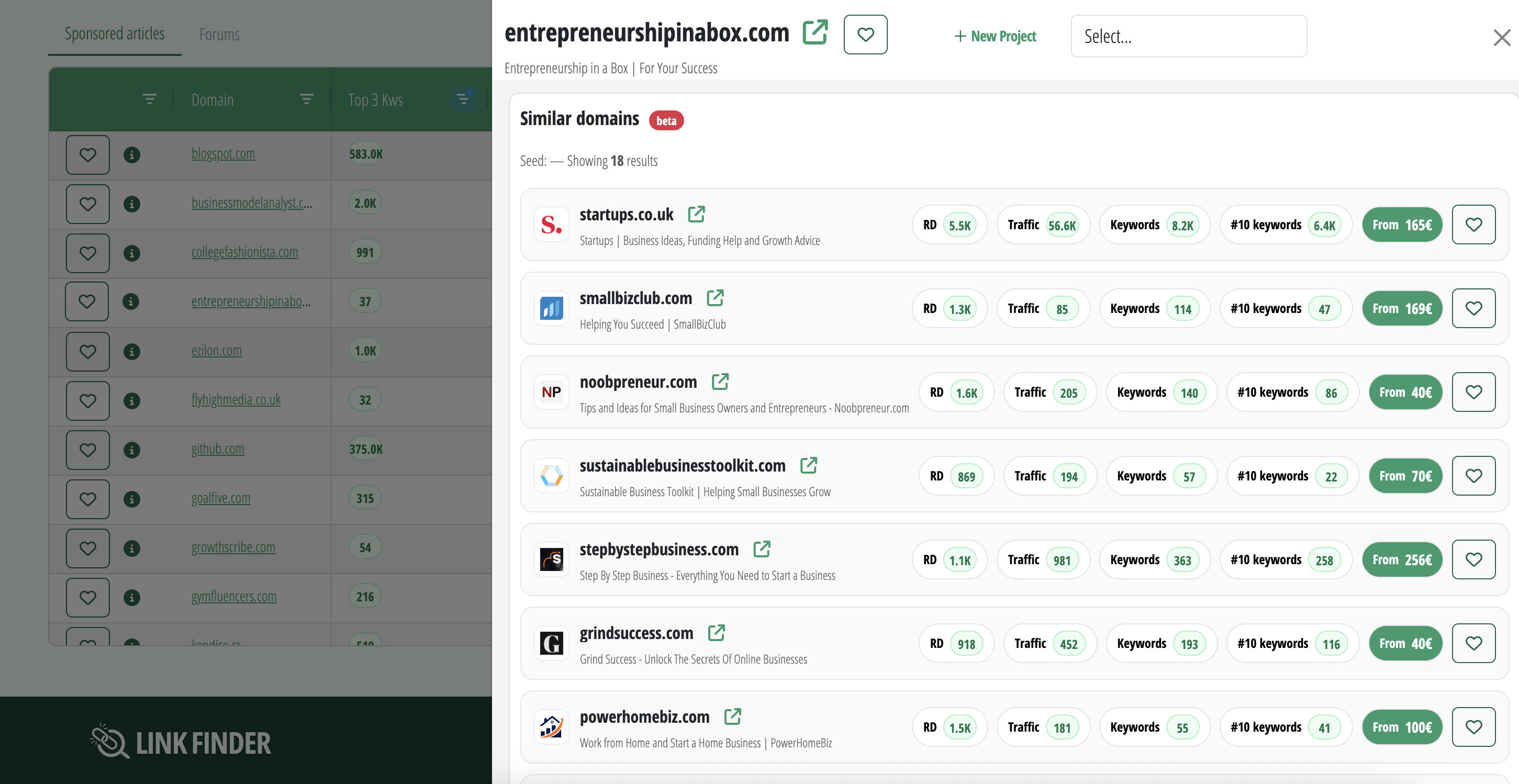Show info for github.com row
This screenshot has width=1519, height=784.
[x=131, y=450]
